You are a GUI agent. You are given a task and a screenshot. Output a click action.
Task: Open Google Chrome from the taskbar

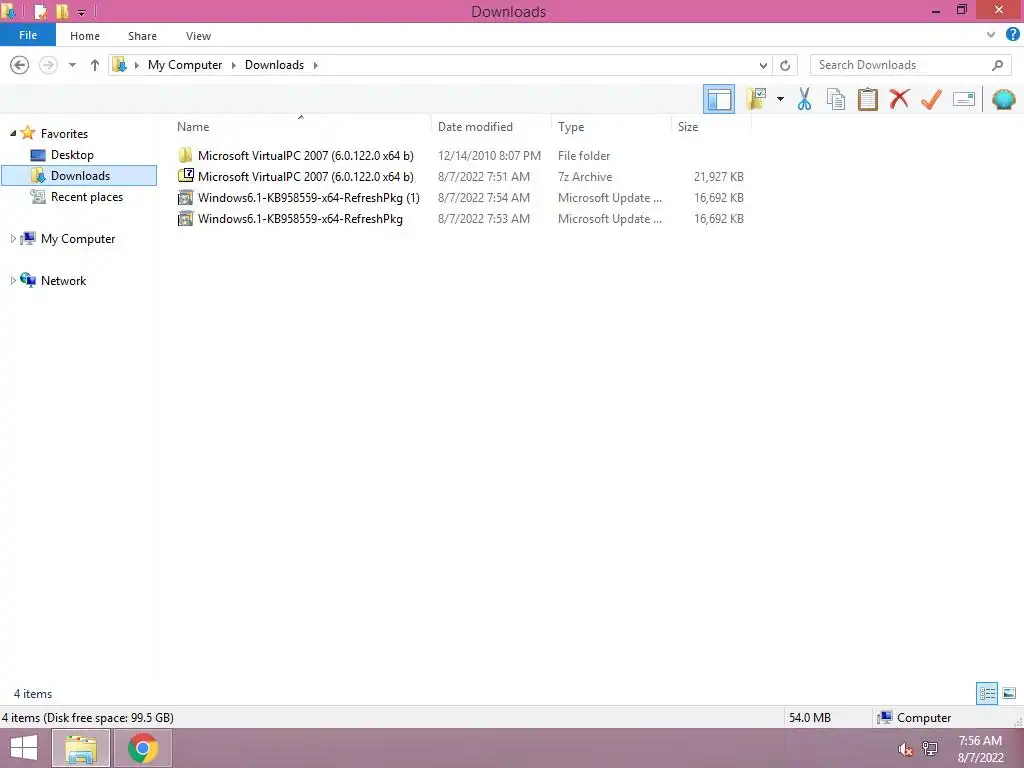(142, 748)
